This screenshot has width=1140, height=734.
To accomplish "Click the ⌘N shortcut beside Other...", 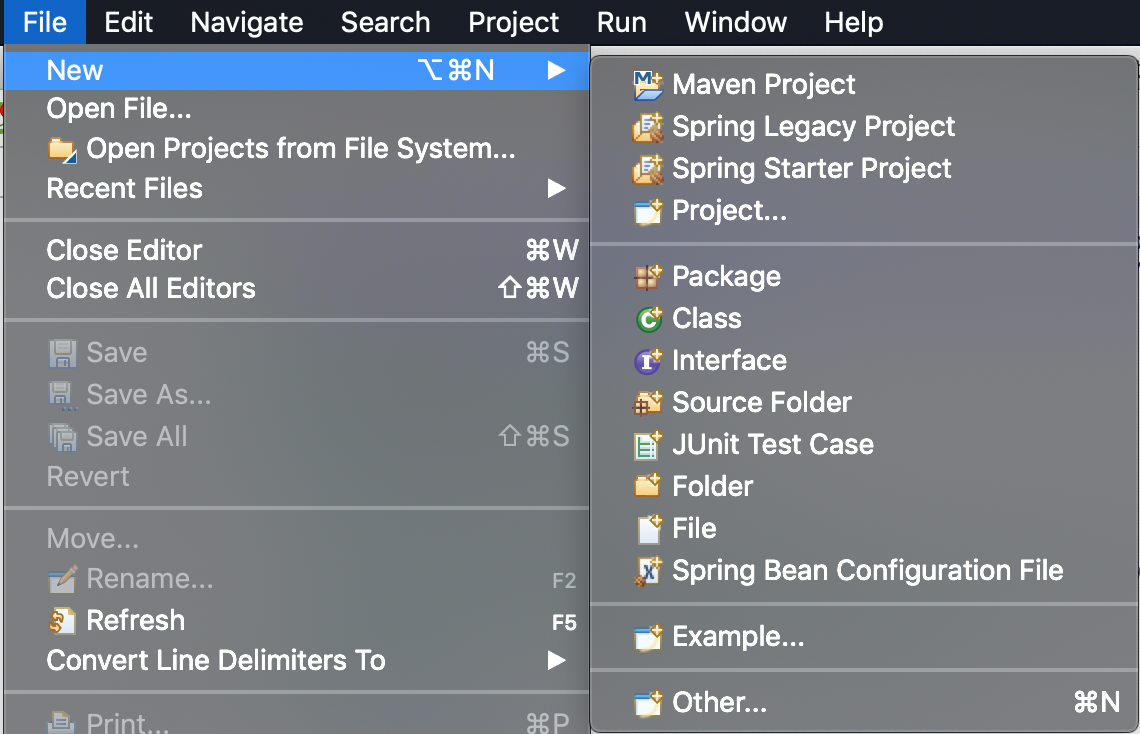I will coord(1097,703).
